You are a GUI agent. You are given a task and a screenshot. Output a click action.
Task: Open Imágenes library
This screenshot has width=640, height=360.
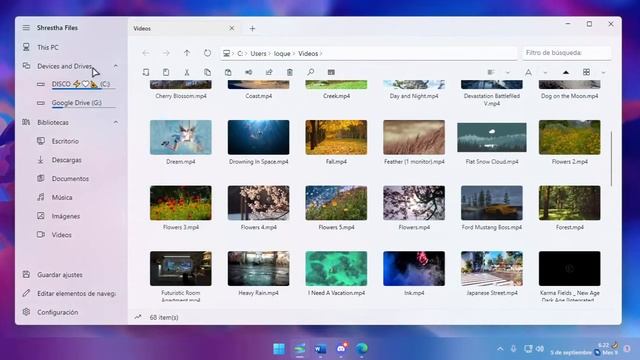coord(66,216)
